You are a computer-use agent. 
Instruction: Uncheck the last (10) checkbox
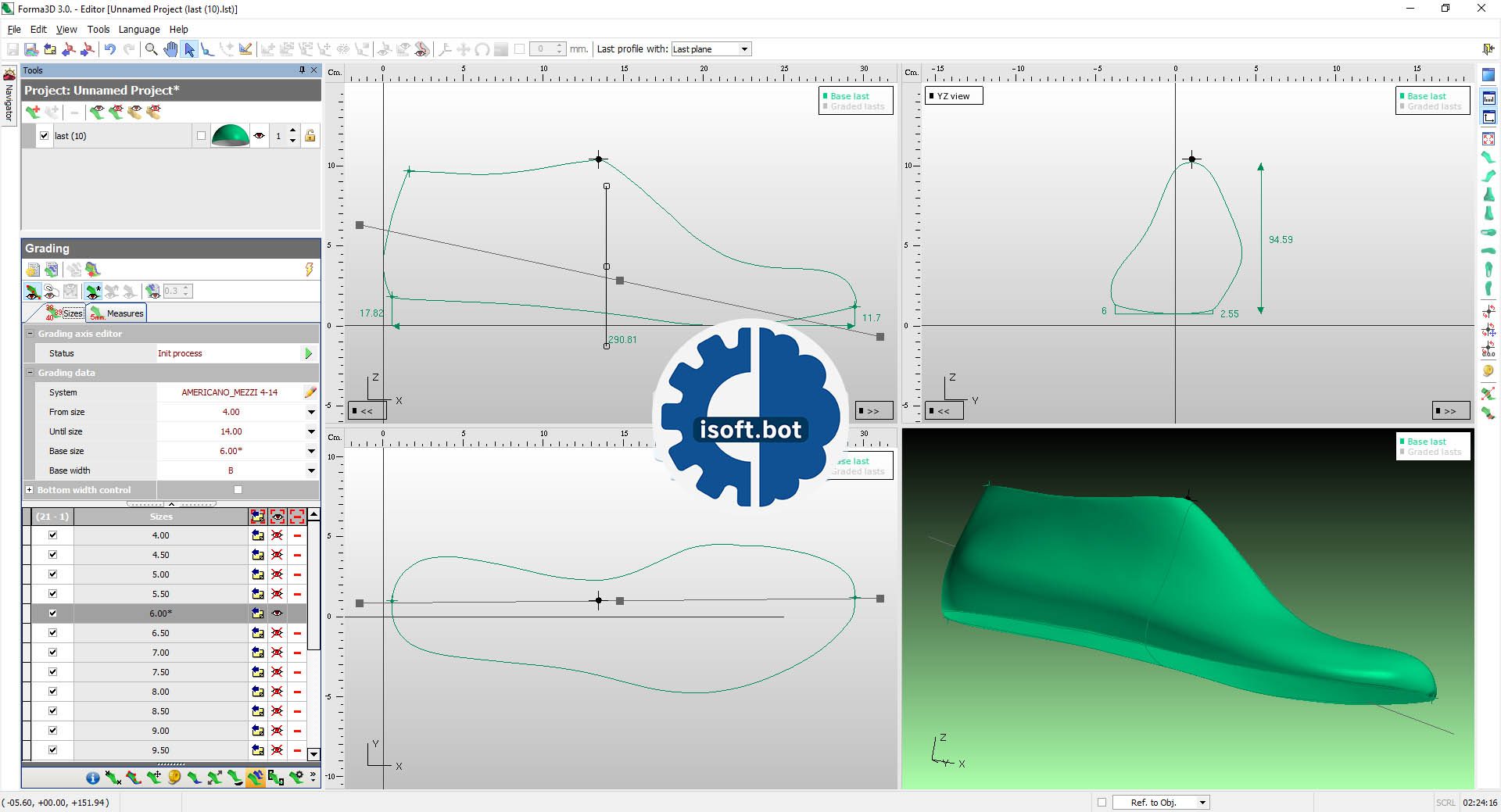tap(45, 136)
